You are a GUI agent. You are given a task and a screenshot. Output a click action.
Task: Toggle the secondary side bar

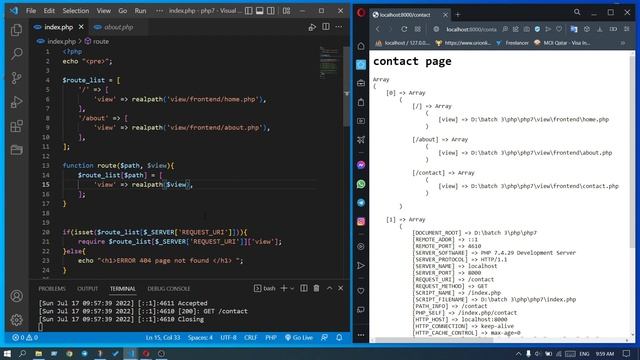click(x=271, y=11)
